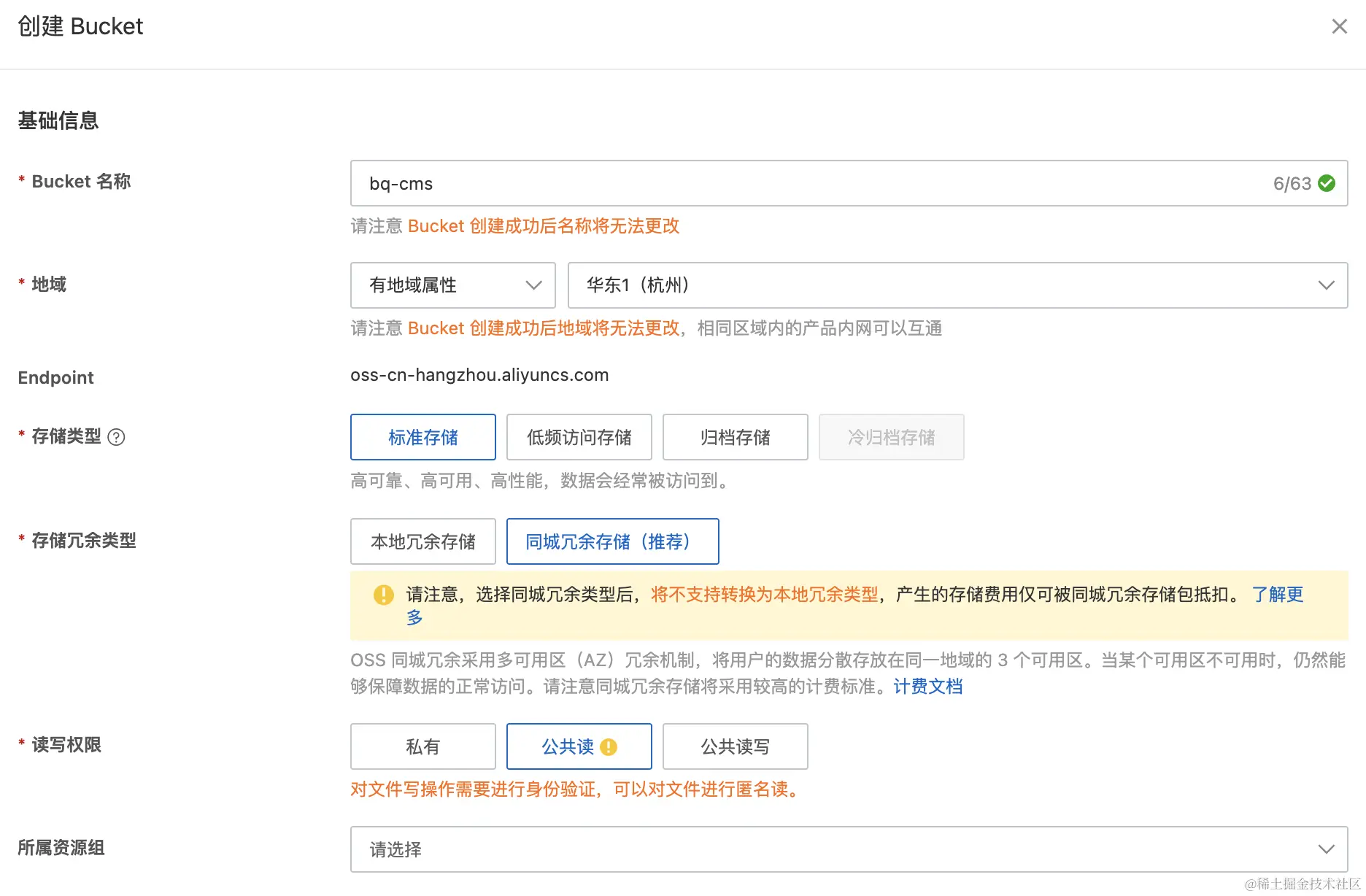Viewport: 1366px width, 896px height.
Task: Select 低频访问存储 storage type
Action: (579, 437)
